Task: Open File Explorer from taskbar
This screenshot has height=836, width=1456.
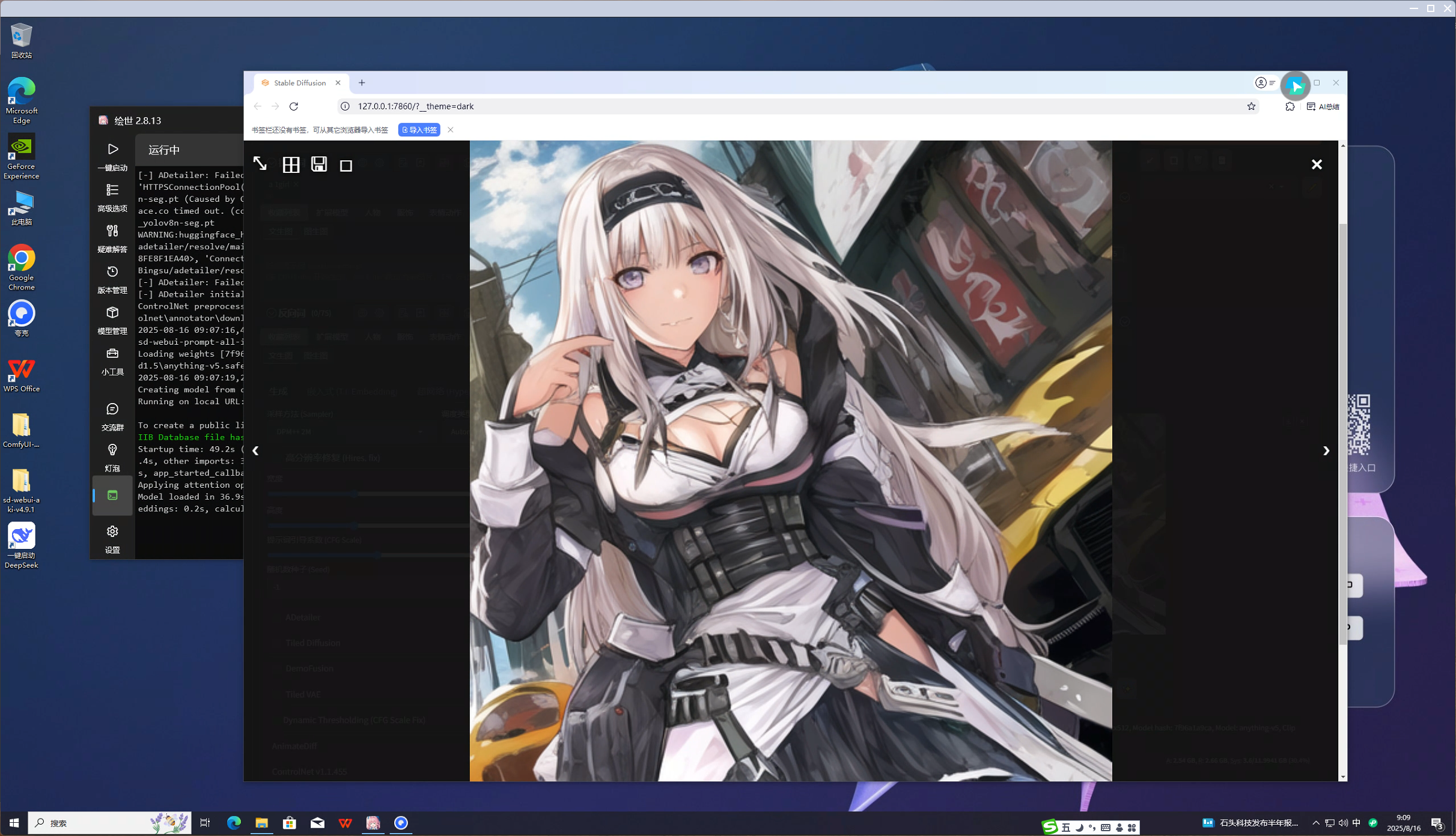Action: coord(261,823)
